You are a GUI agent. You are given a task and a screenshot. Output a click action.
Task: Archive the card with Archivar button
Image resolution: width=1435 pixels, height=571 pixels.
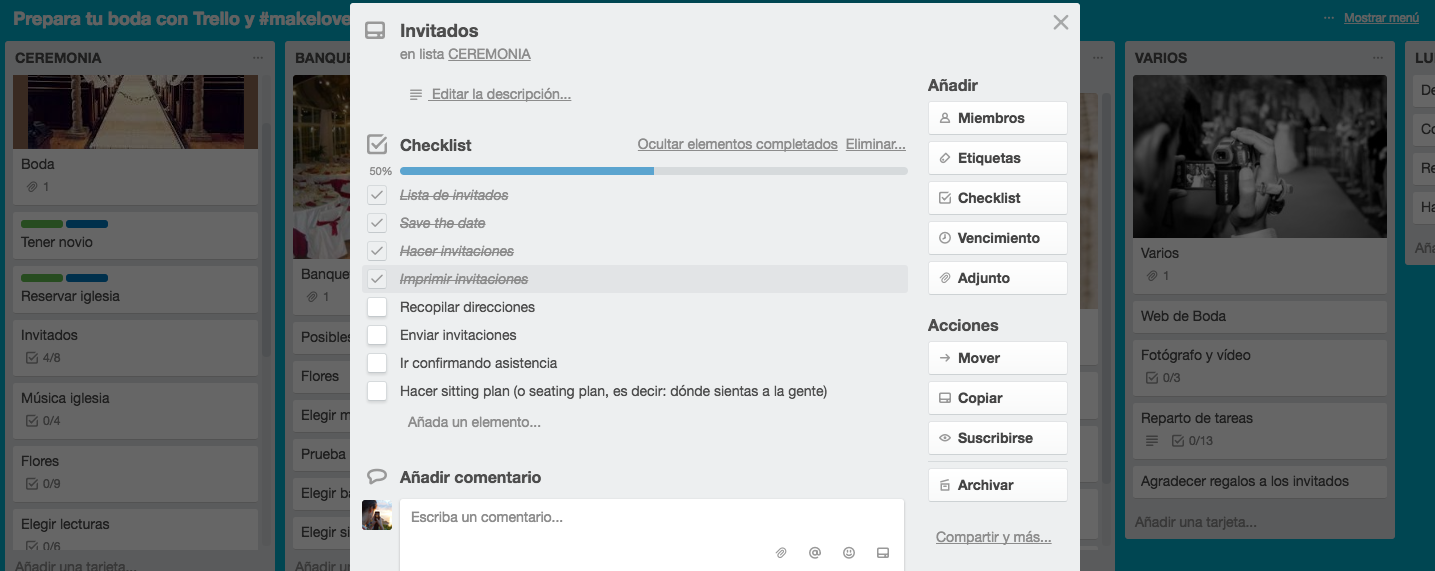coord(997,485)
